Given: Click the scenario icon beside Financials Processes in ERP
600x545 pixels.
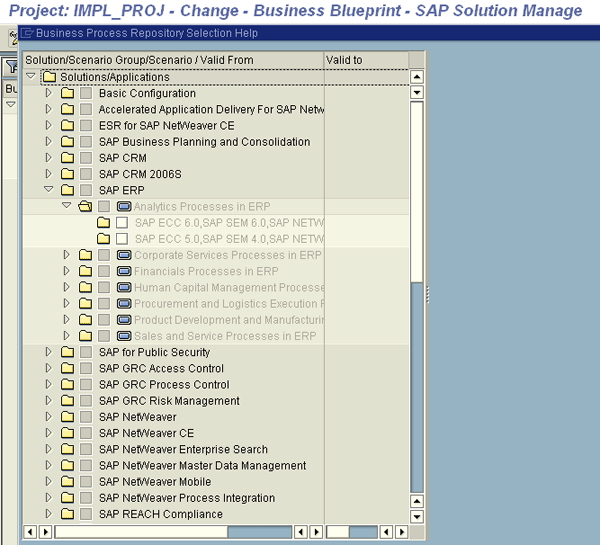Looking at the screenshot, I should (124, 271).
